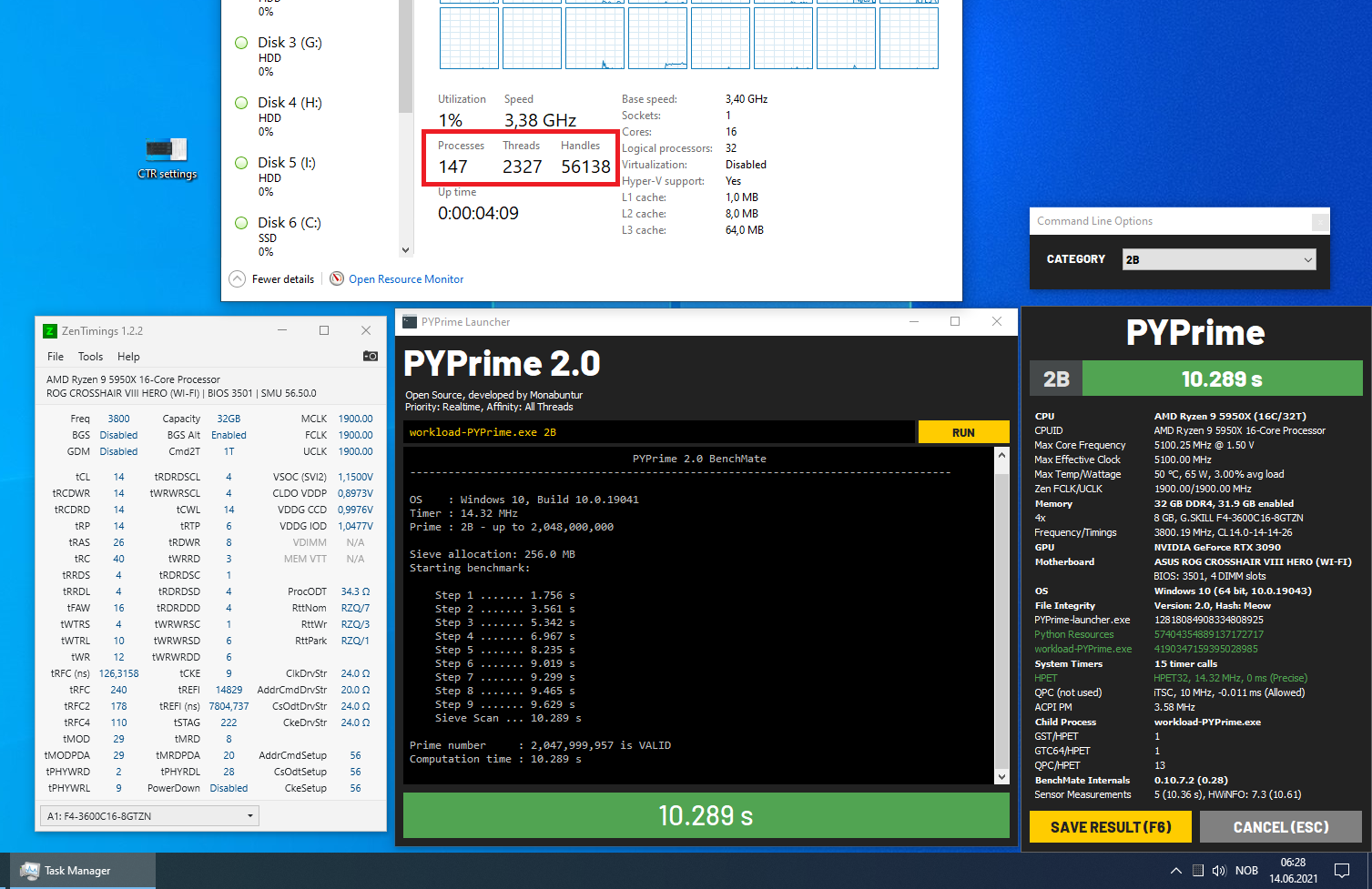
Task: Click RUN button in PYPrime Launcher
Action: [963, 432]
